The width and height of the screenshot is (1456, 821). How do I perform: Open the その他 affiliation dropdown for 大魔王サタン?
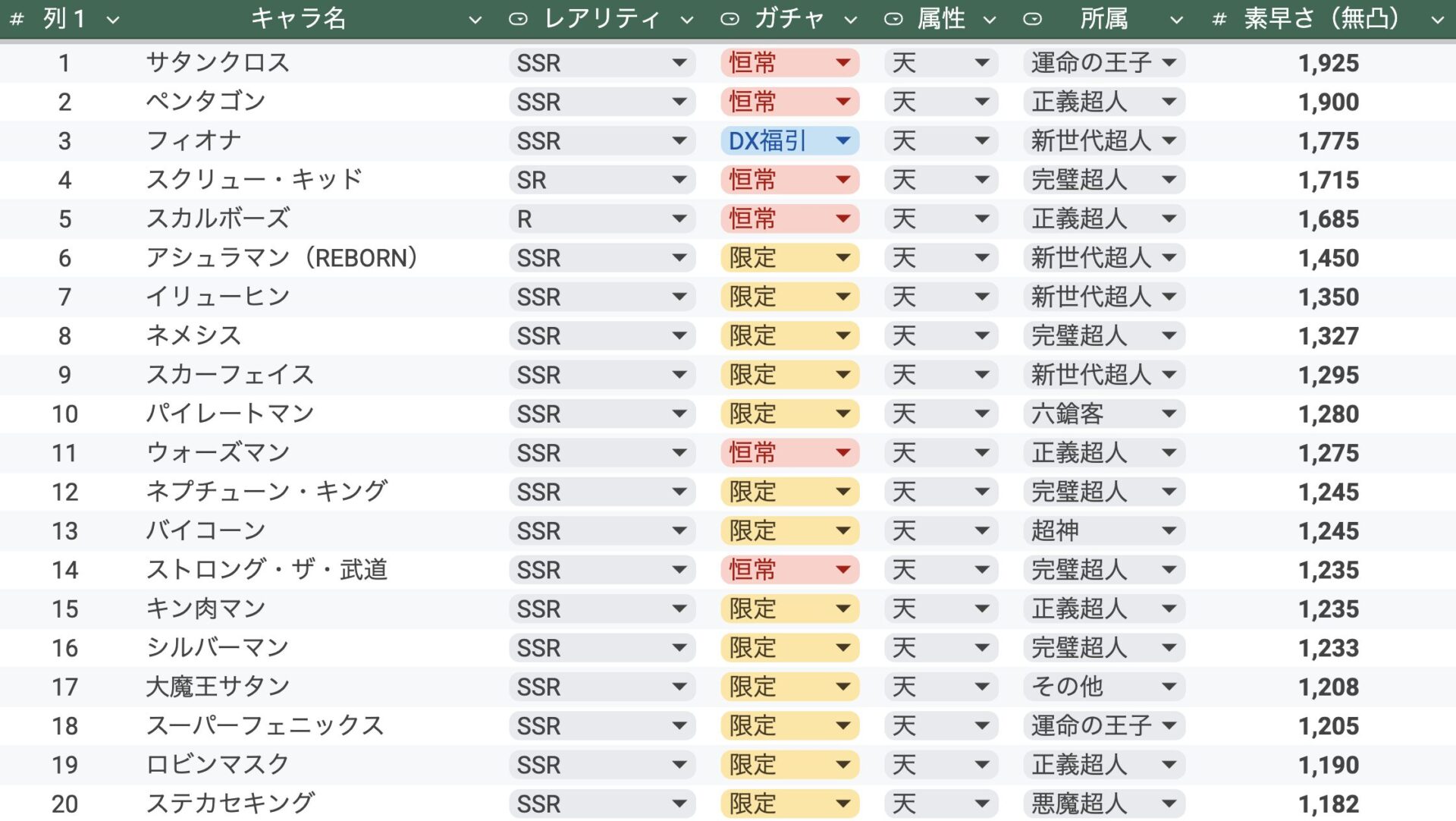pyautogui.click(x=1103, y=687)
